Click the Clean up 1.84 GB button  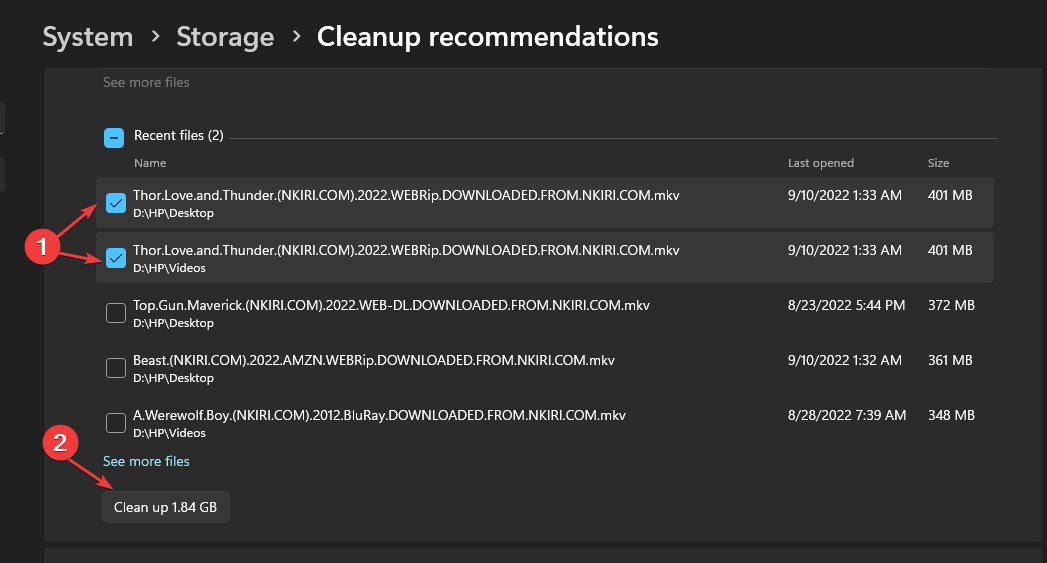pyautogui.click(x=166, y=507)
